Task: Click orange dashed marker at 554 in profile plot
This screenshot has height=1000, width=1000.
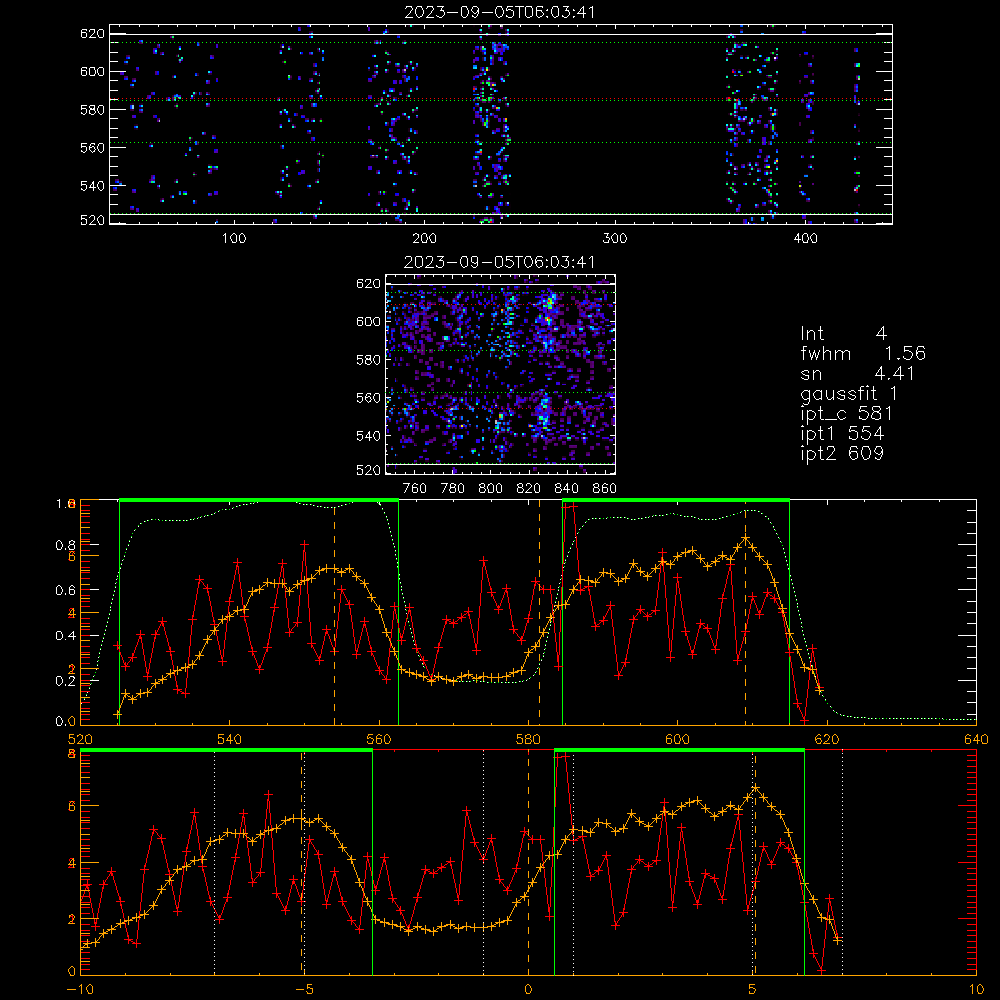Action: point(334,612)
